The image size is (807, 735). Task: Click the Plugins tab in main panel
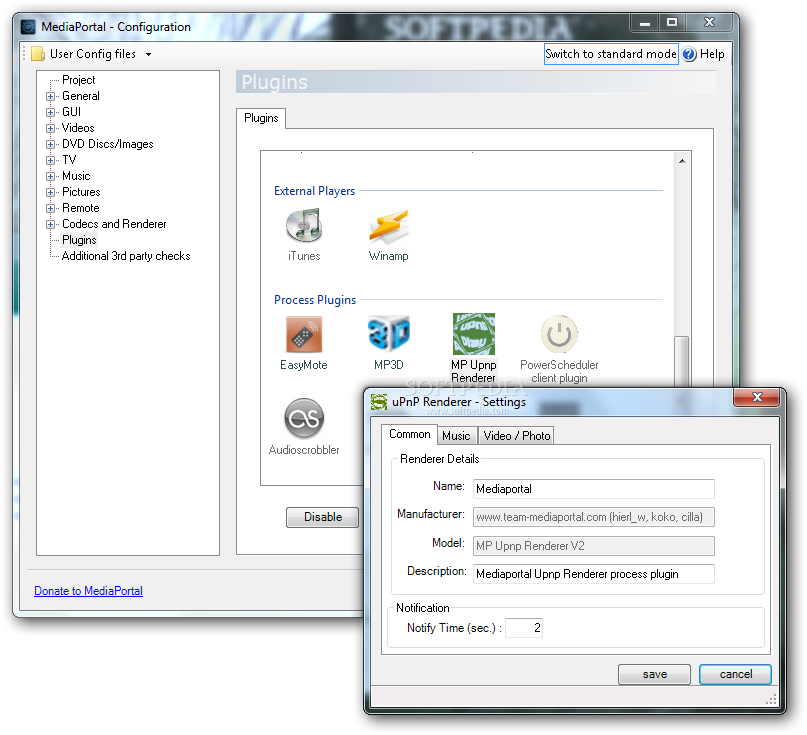click(x=261, y=118)
